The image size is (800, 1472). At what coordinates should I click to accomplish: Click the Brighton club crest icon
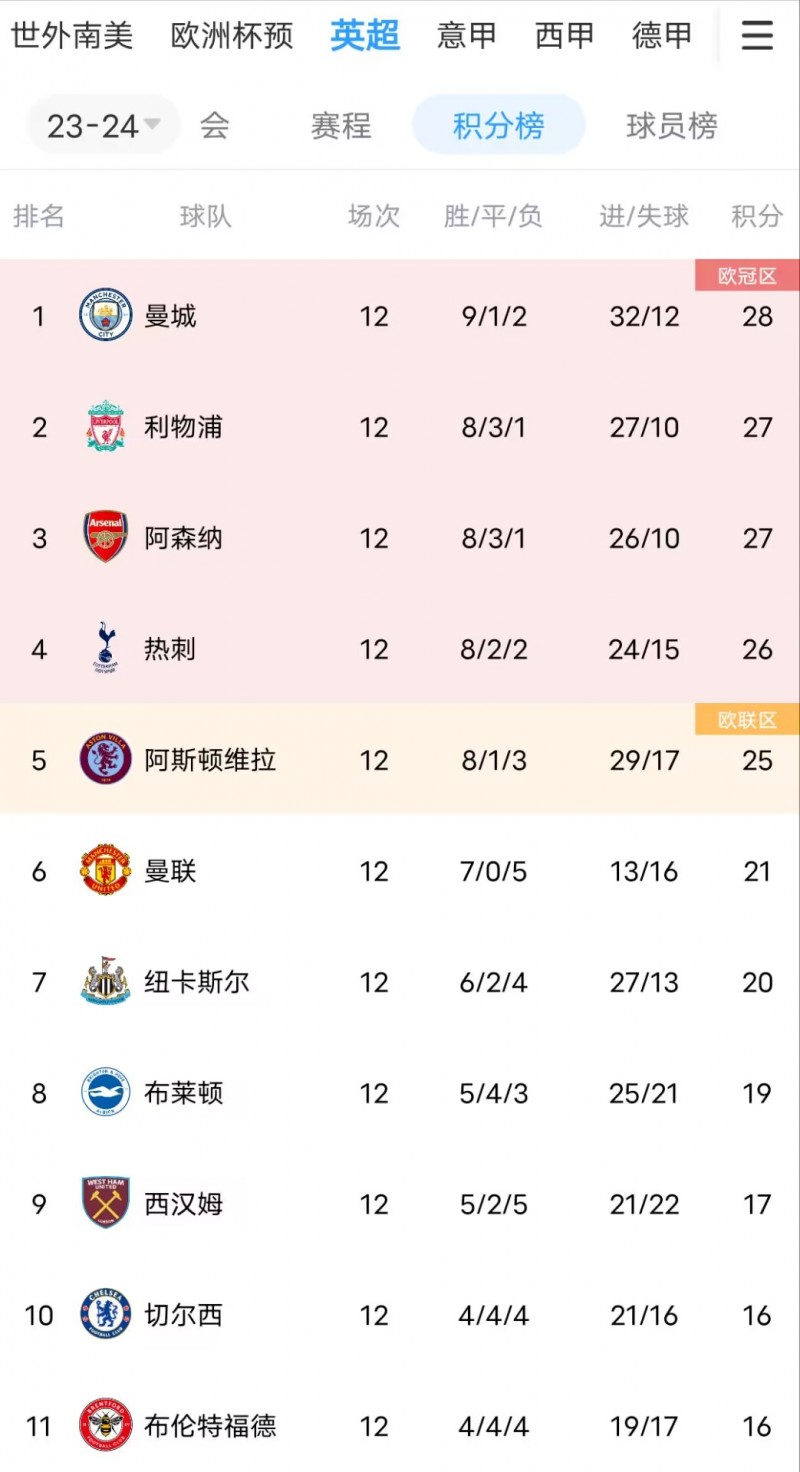tap(104, 1093)
